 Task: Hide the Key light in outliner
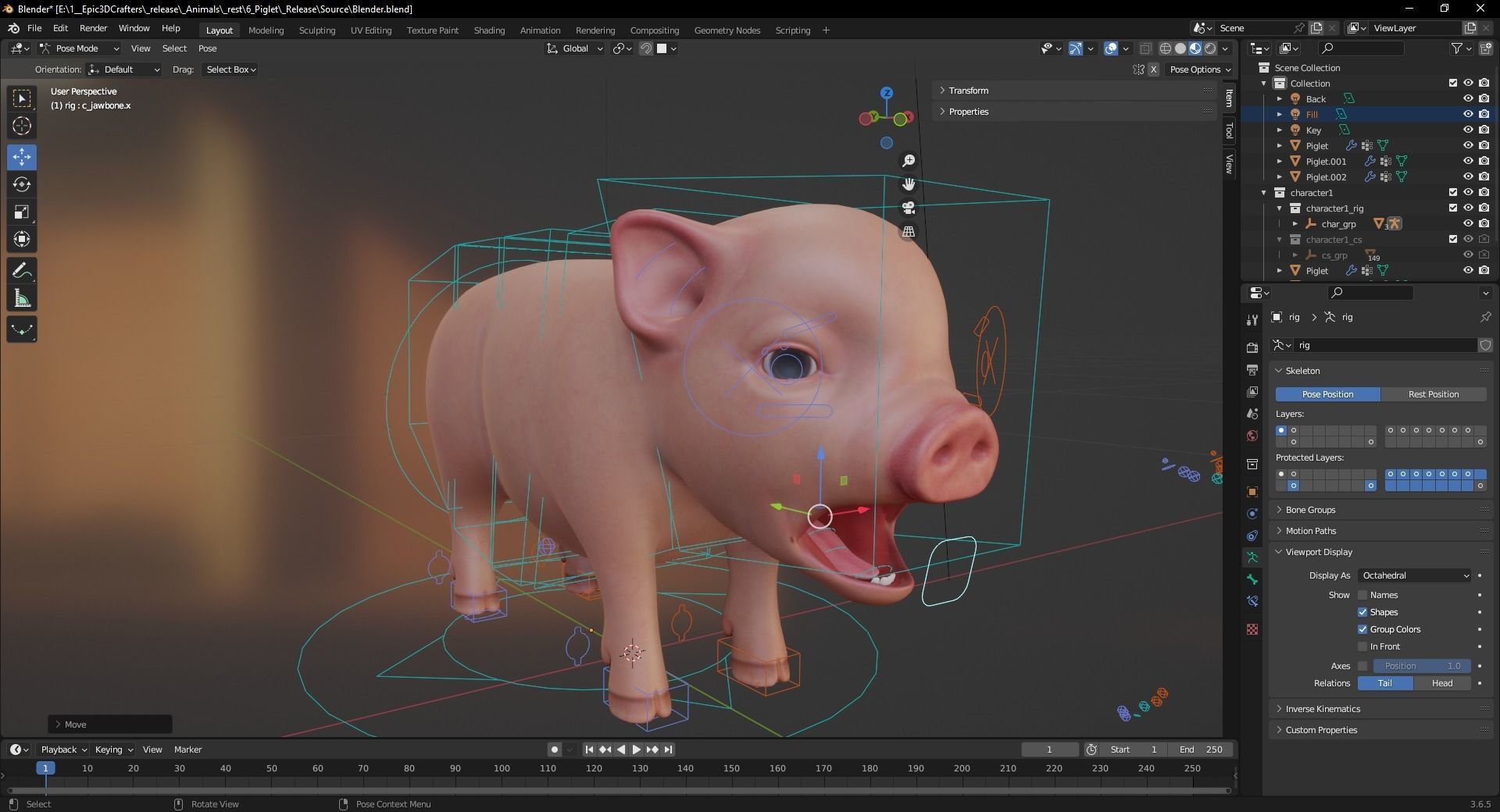[1468, 130]
